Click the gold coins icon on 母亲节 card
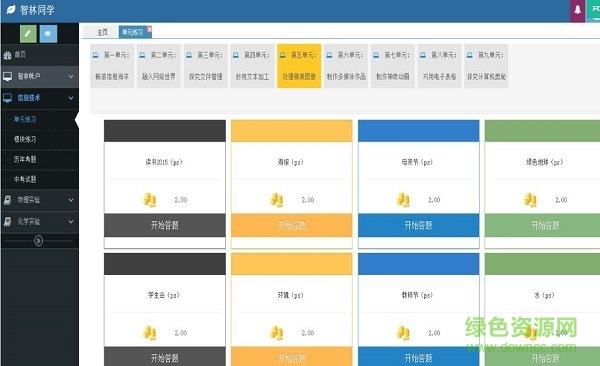This screenshot has height=366, width=600. (x=403, y=200)
